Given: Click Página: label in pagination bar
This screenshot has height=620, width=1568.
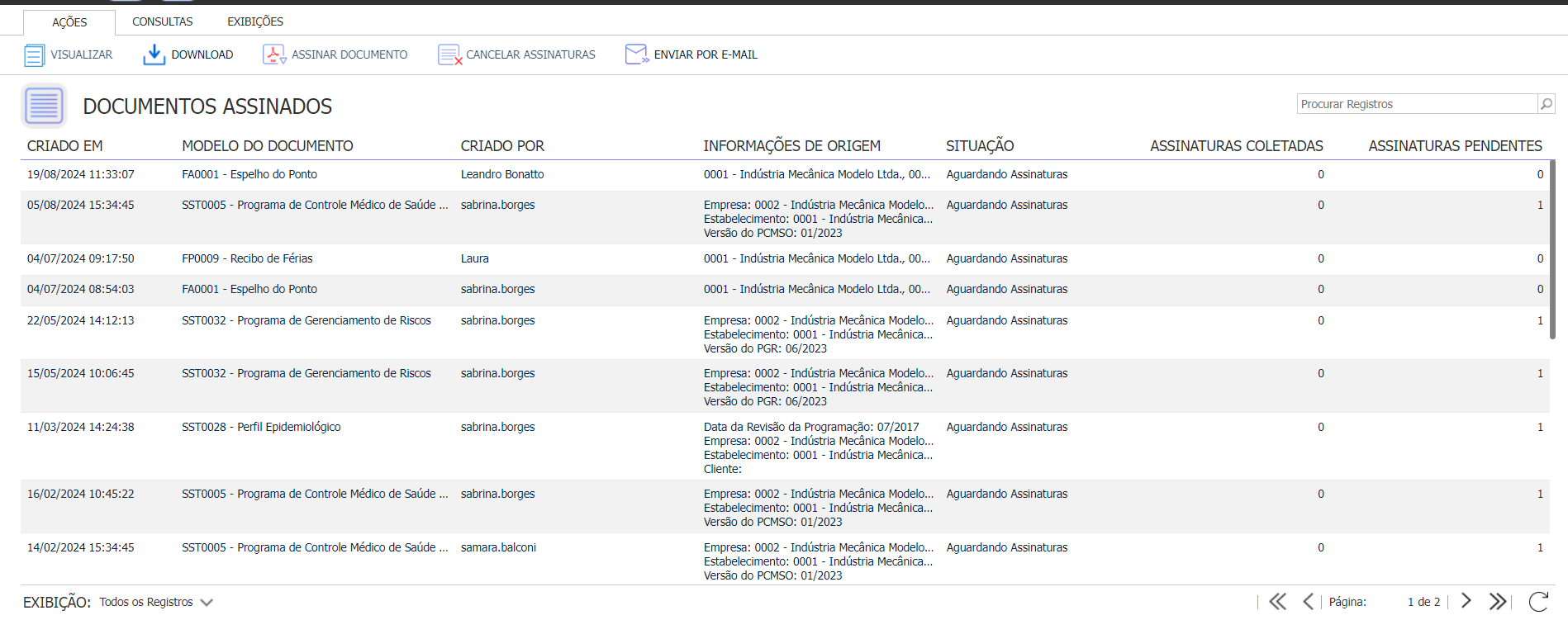Looking at the screenshot, I should click(x=1347, y=602).
